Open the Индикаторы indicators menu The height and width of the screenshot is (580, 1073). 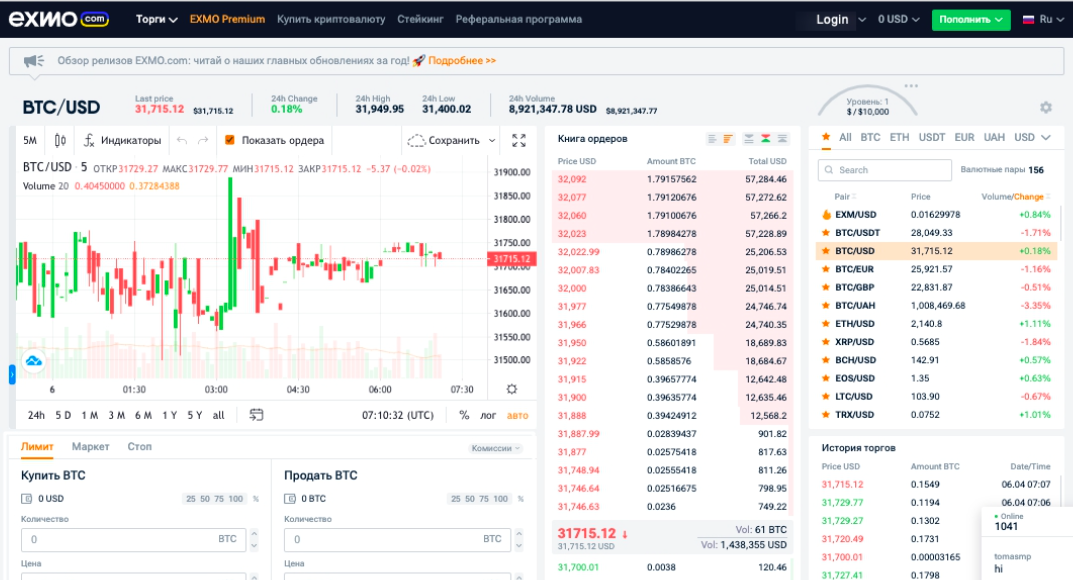(x=122, y=140)
